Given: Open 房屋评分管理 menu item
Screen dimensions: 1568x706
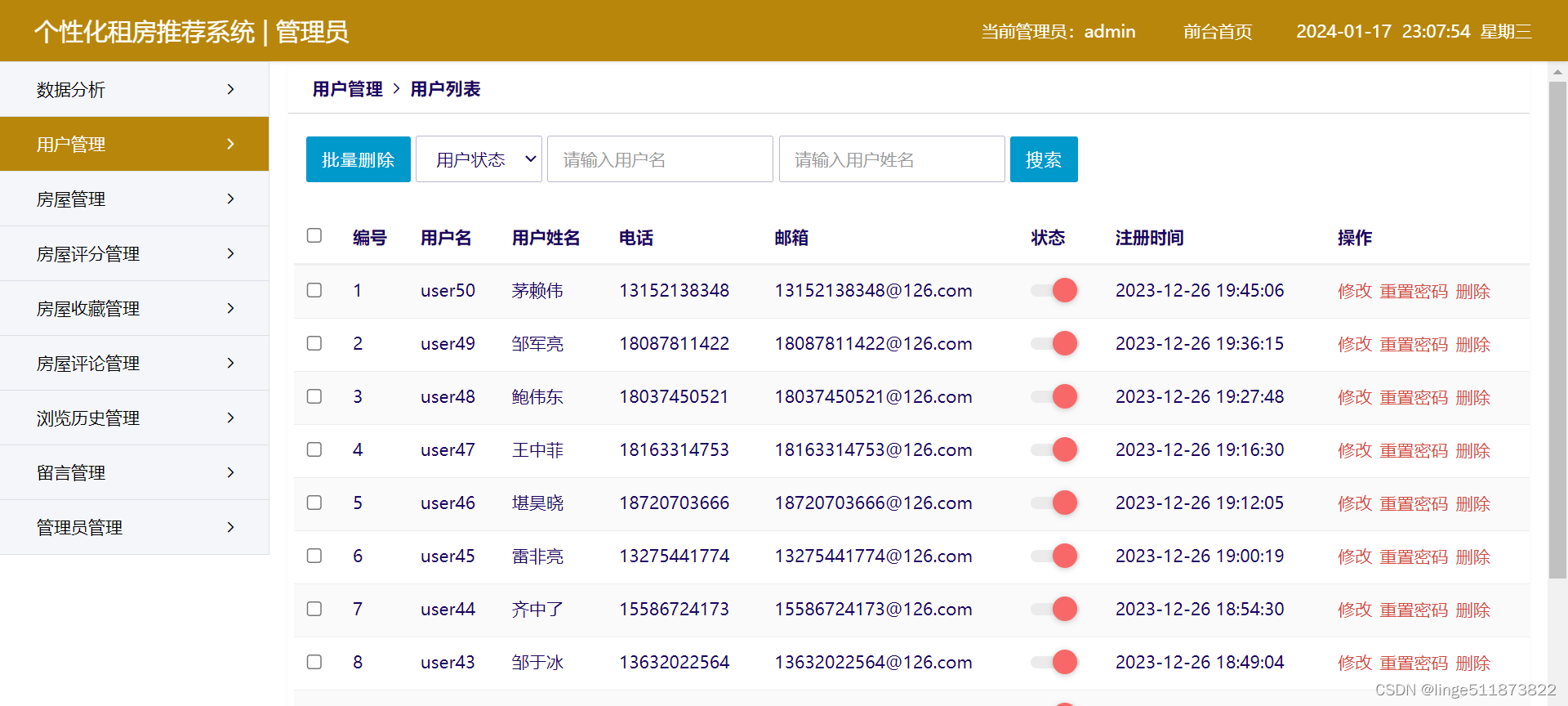Looking at the screenshot, I should [134, 253].
